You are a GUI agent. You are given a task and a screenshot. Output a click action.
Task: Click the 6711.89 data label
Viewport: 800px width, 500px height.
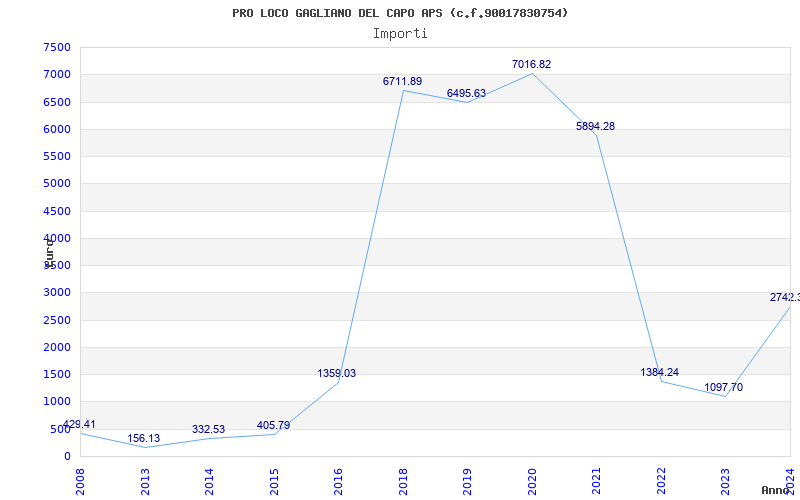(x=402, y=81)
